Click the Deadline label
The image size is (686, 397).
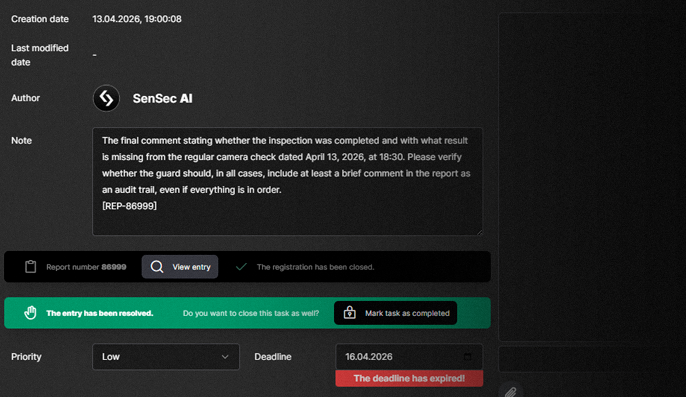273,357
